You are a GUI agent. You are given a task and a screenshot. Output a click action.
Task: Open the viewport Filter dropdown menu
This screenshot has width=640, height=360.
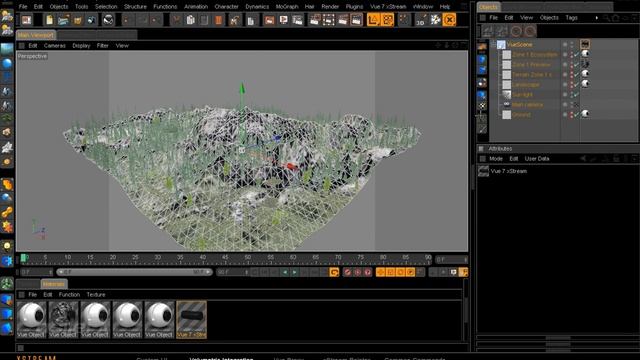tap(102, 46)
